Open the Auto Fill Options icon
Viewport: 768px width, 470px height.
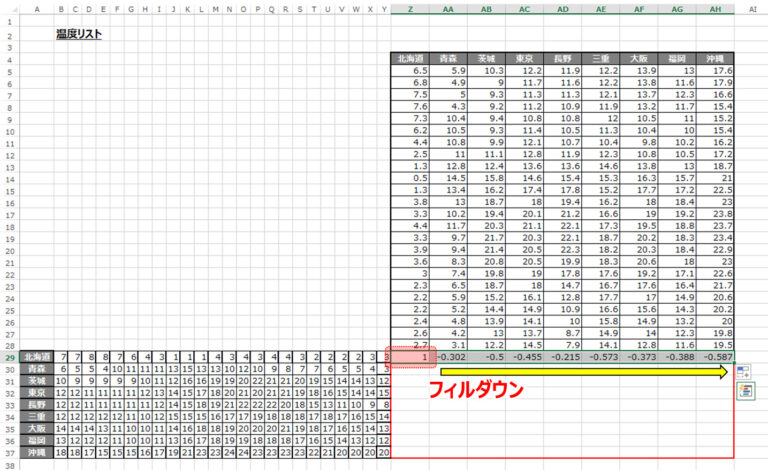pyautogui.click(x=743, y=372)
